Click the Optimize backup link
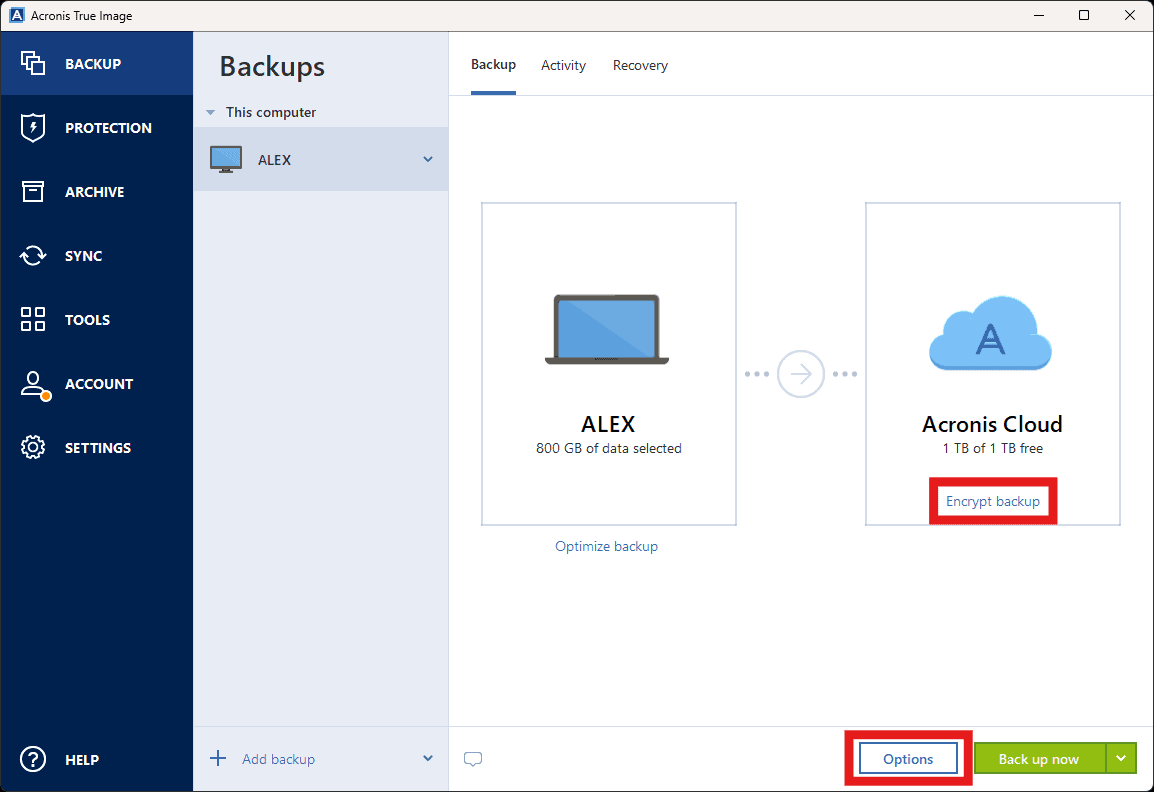This screenshot has height=792, width=1154. 606,547
